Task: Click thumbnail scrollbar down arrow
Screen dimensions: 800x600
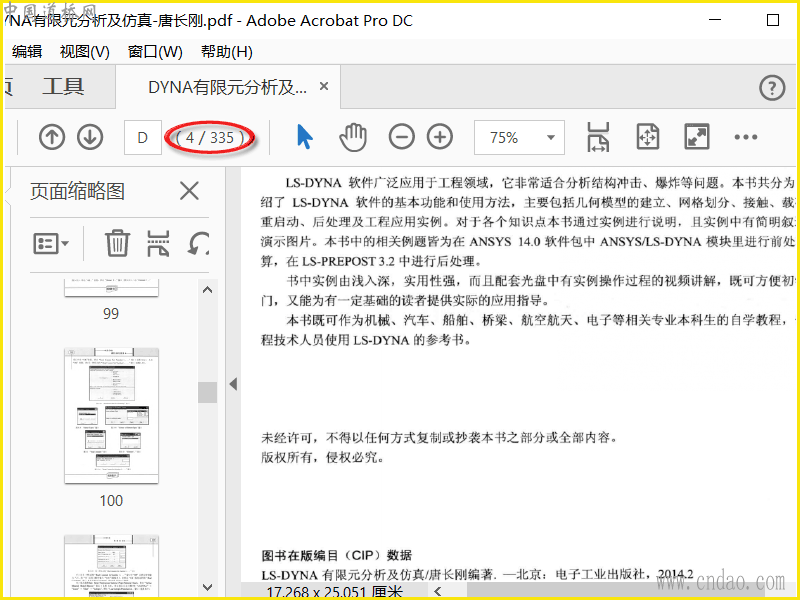Action: click(207, 587)
